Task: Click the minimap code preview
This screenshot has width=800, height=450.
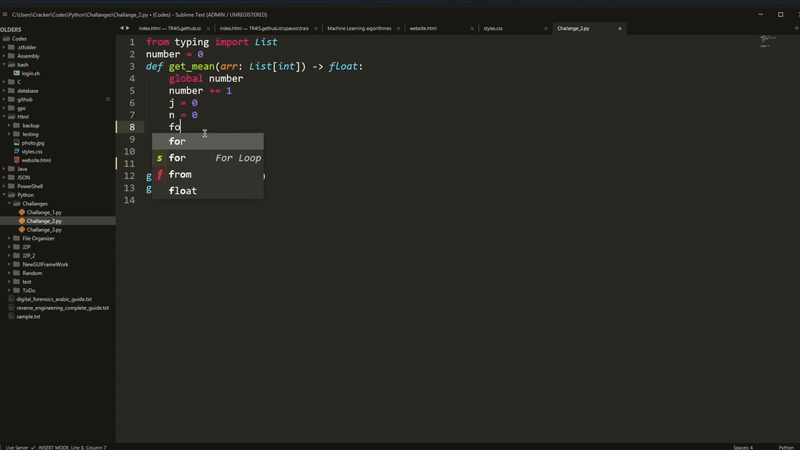Action: 768,42
